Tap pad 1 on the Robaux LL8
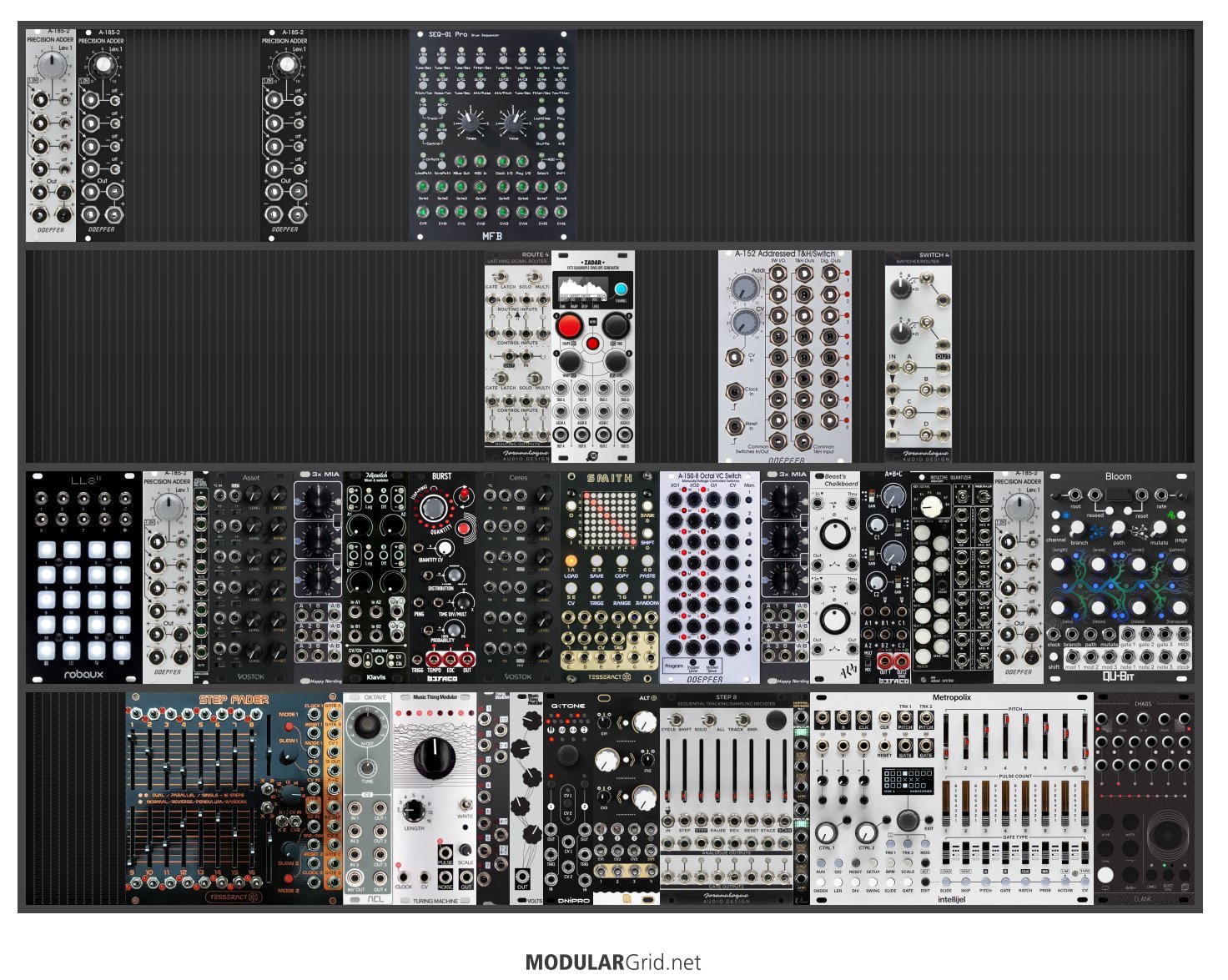1228x980 pixels. 48,550
